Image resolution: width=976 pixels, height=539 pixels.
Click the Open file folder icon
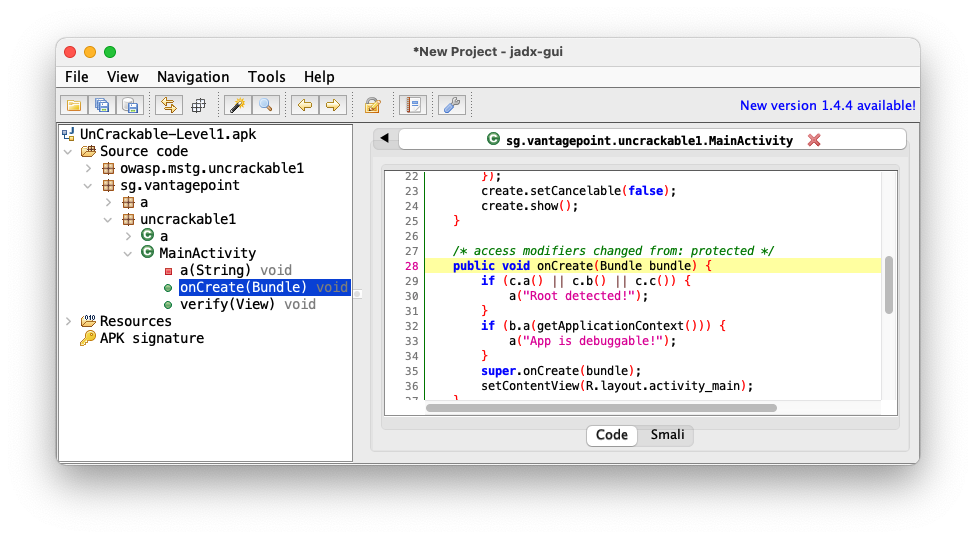pos(74,105)
